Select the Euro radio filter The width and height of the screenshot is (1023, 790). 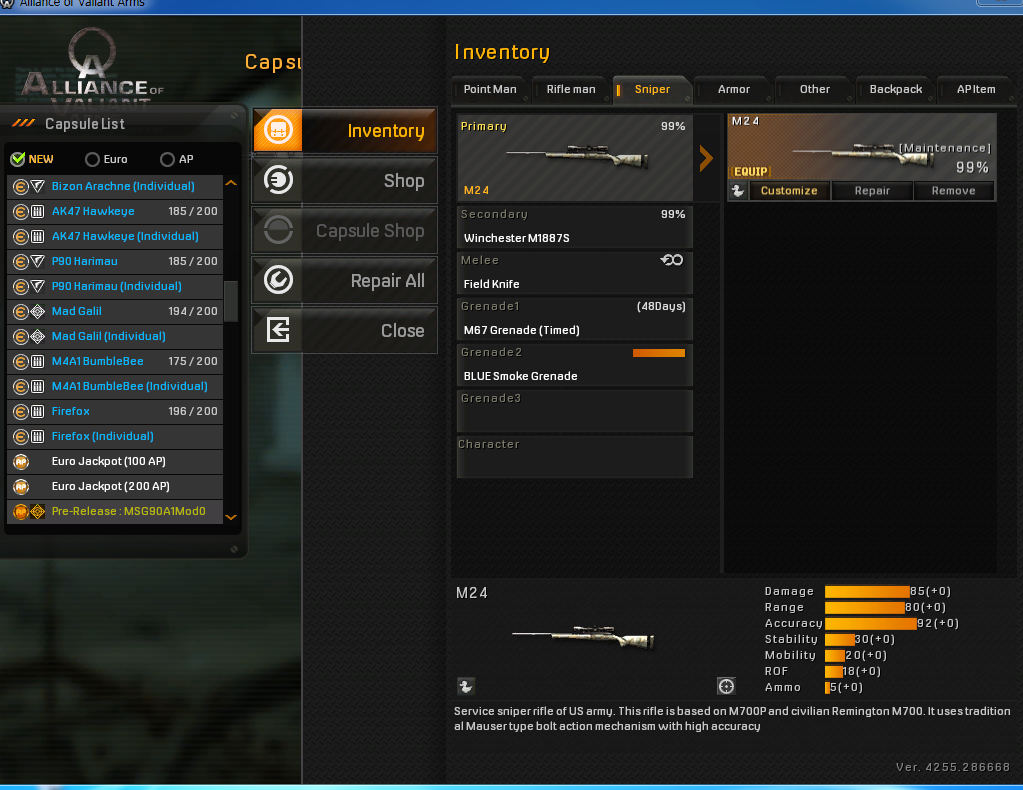(x=92, y=159)
